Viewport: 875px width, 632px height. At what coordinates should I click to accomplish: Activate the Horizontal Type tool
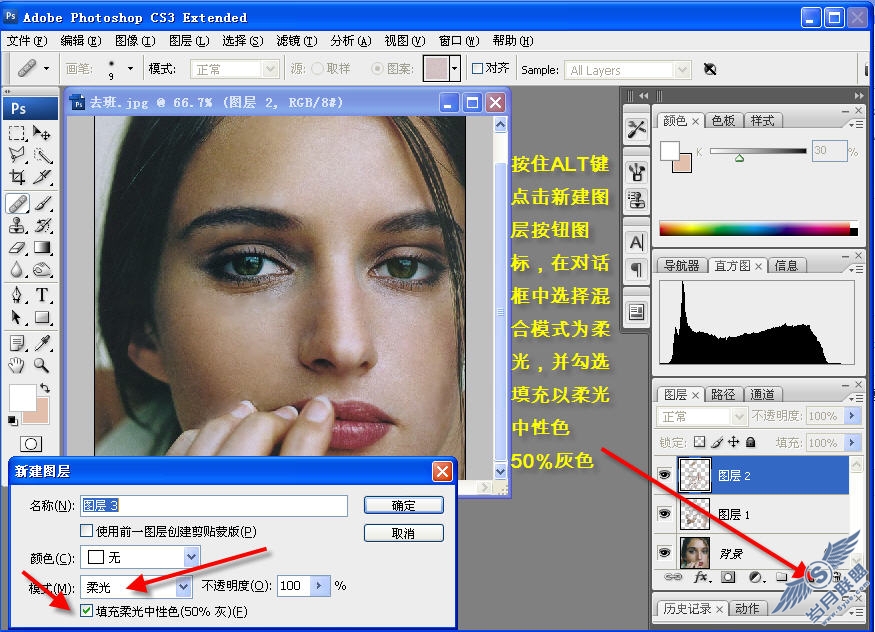(x=42, y=295)
